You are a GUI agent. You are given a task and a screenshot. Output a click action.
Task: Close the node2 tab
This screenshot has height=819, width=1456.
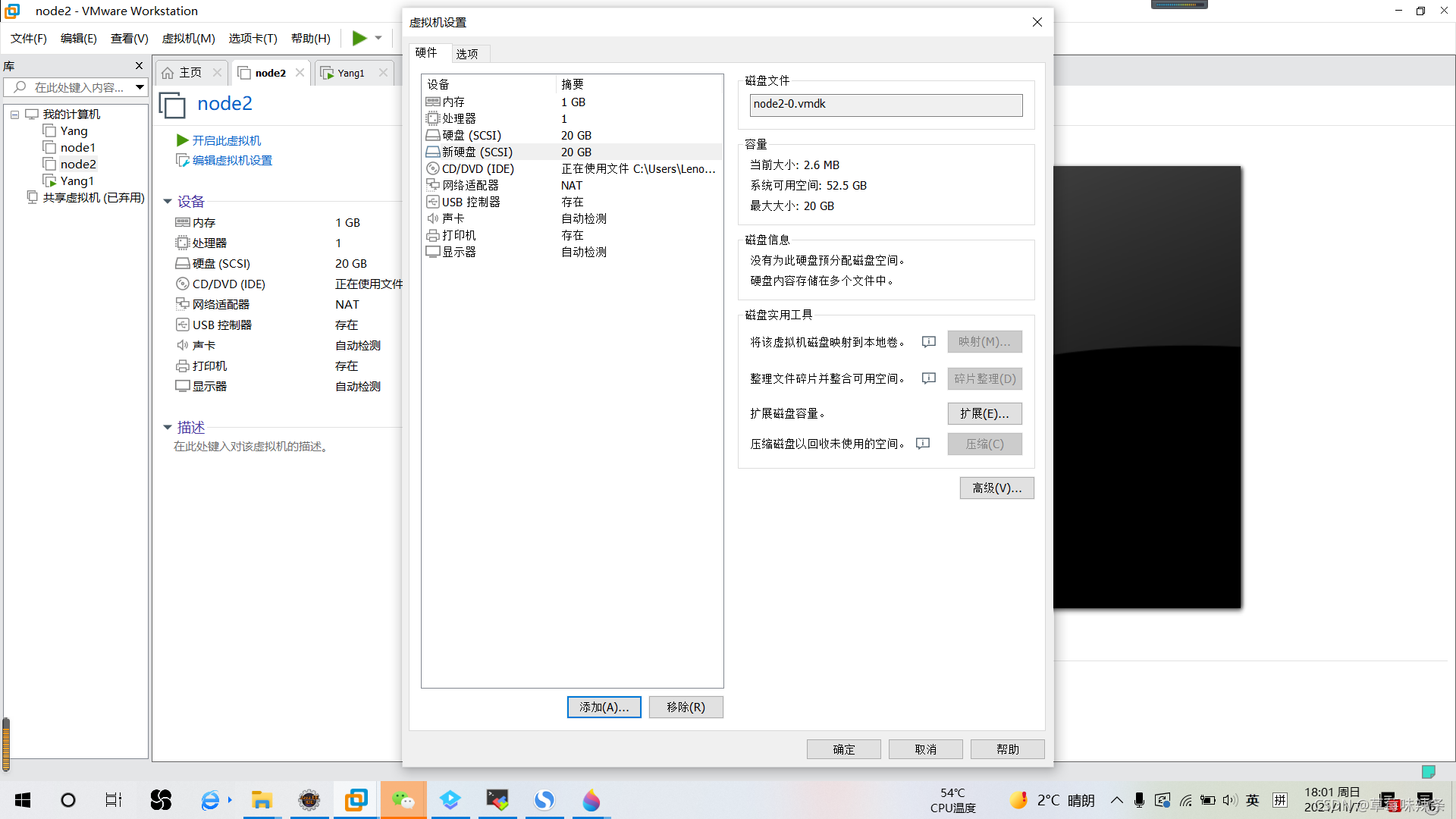300,73
